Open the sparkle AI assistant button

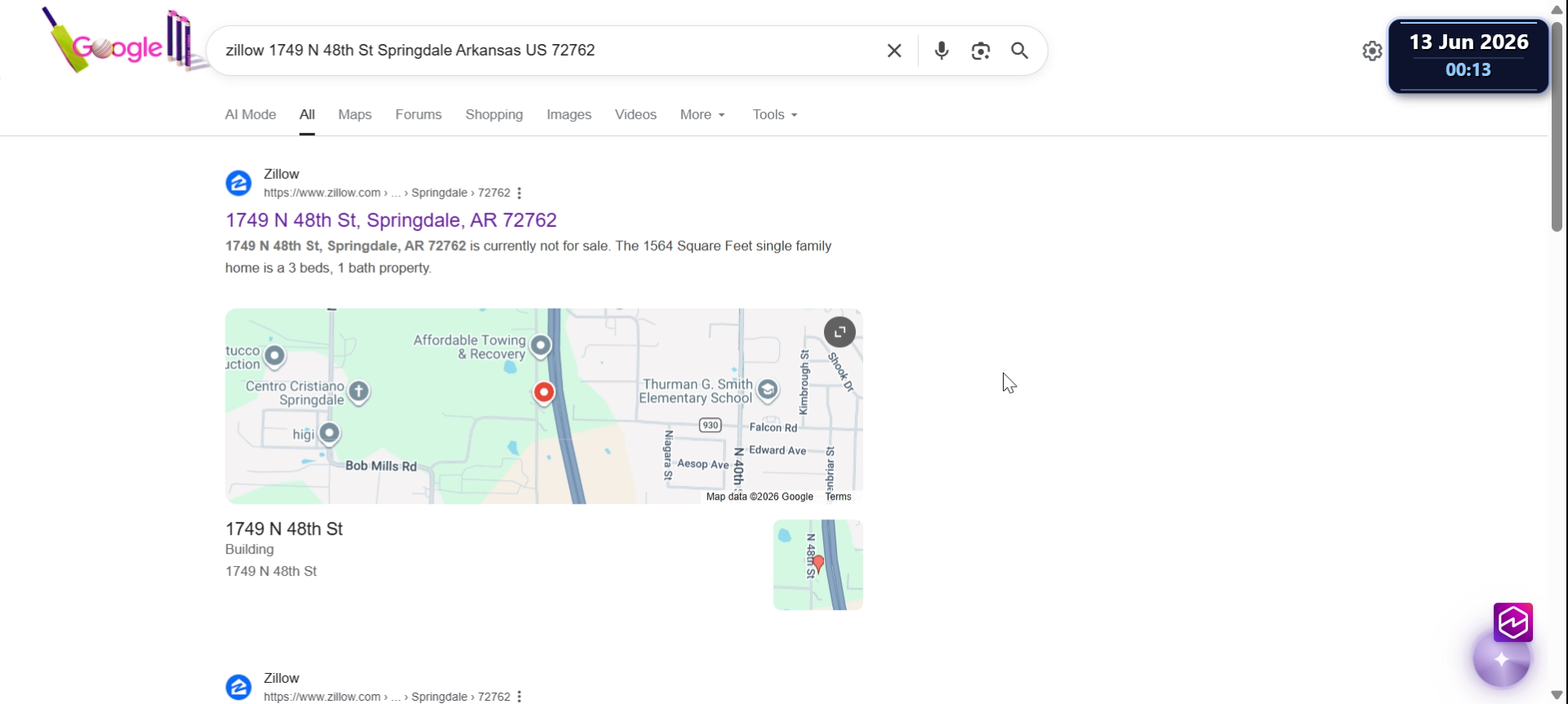tap(1501, 659)
